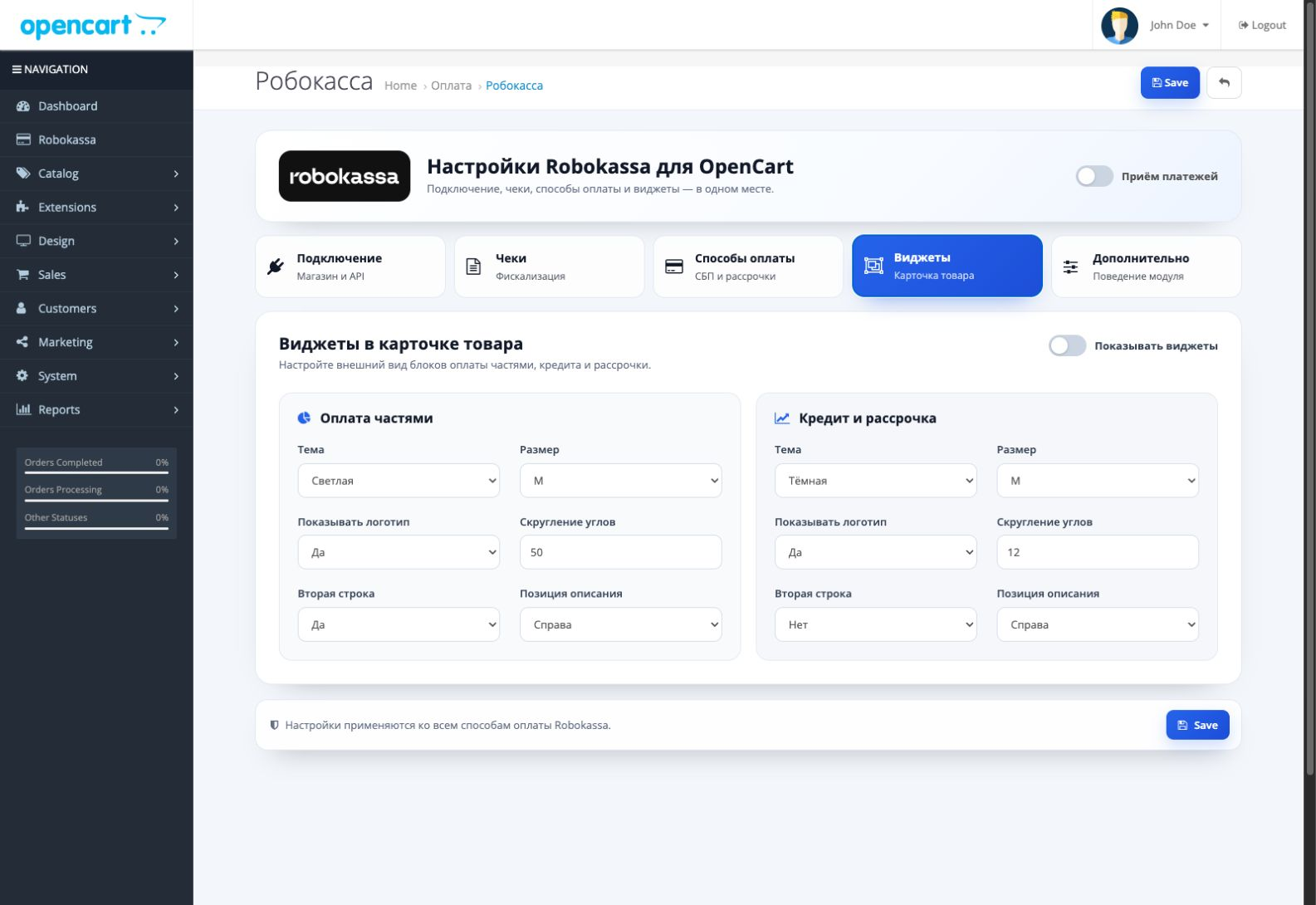Click the top Save button
This screenshot has height=905, width=1316.
tap(1170, 83)
